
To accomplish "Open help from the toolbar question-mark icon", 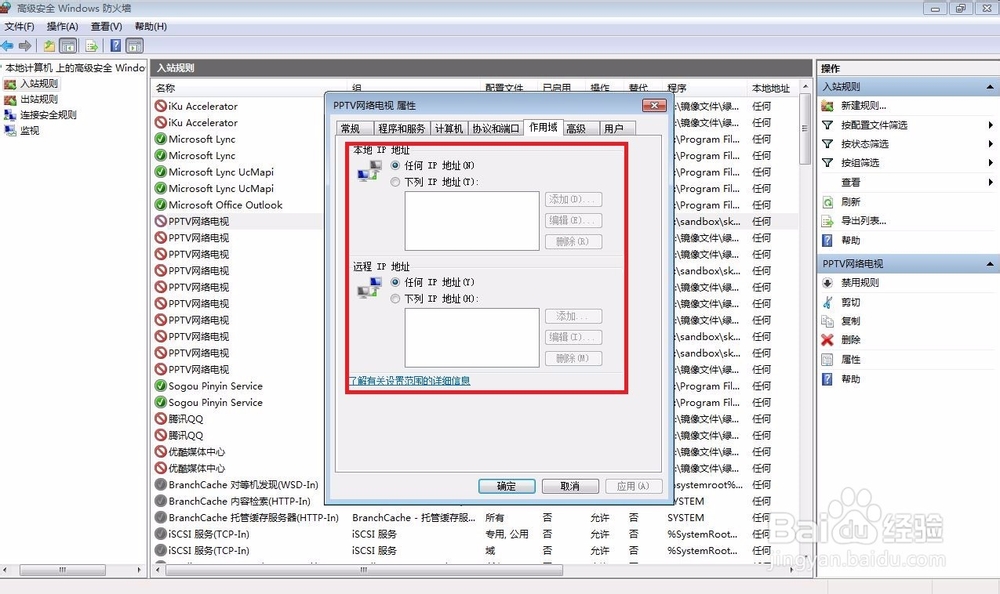I will click(115, 46).
